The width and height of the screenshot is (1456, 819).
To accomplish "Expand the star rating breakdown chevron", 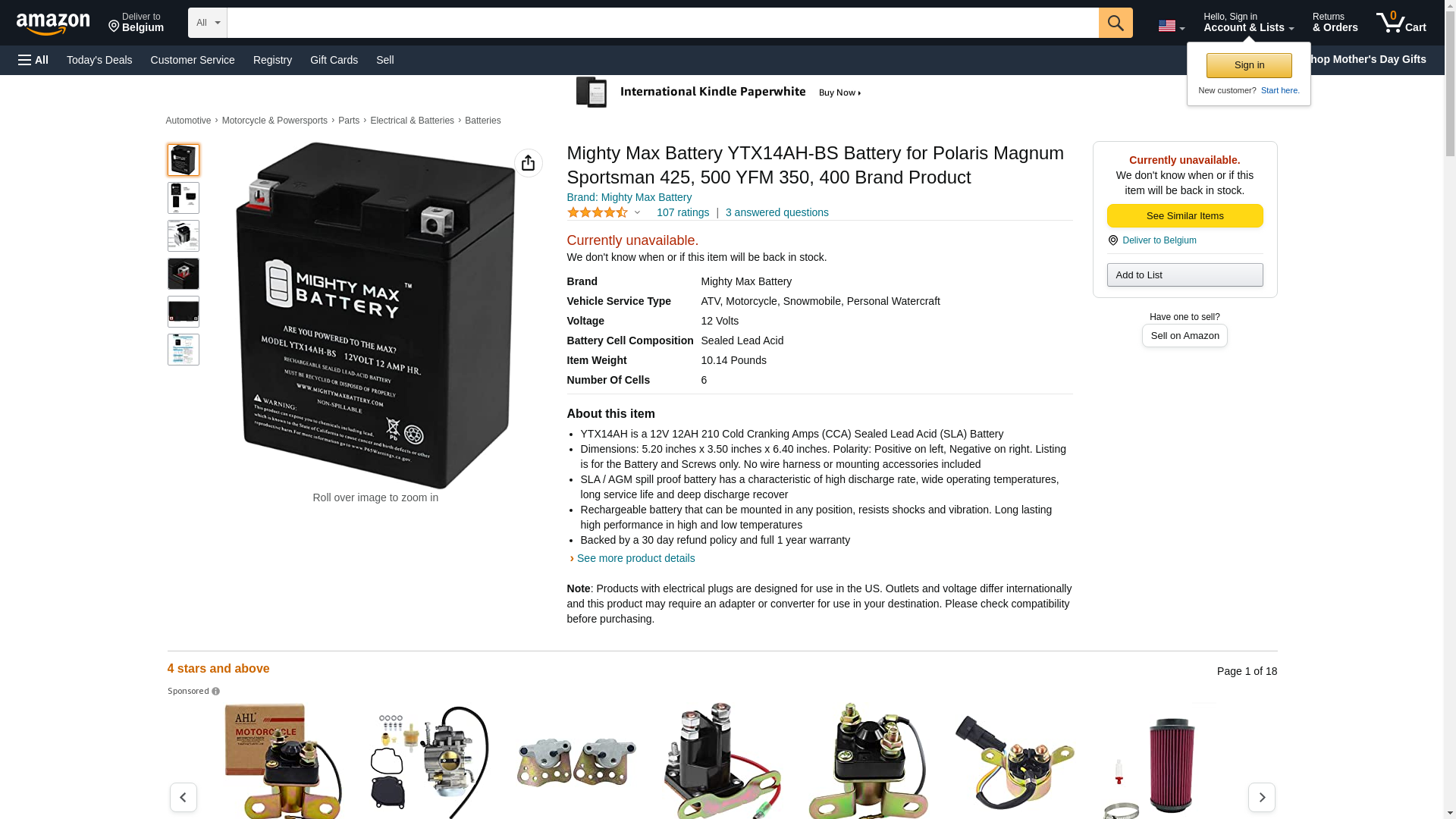I will tap(637, 213).
